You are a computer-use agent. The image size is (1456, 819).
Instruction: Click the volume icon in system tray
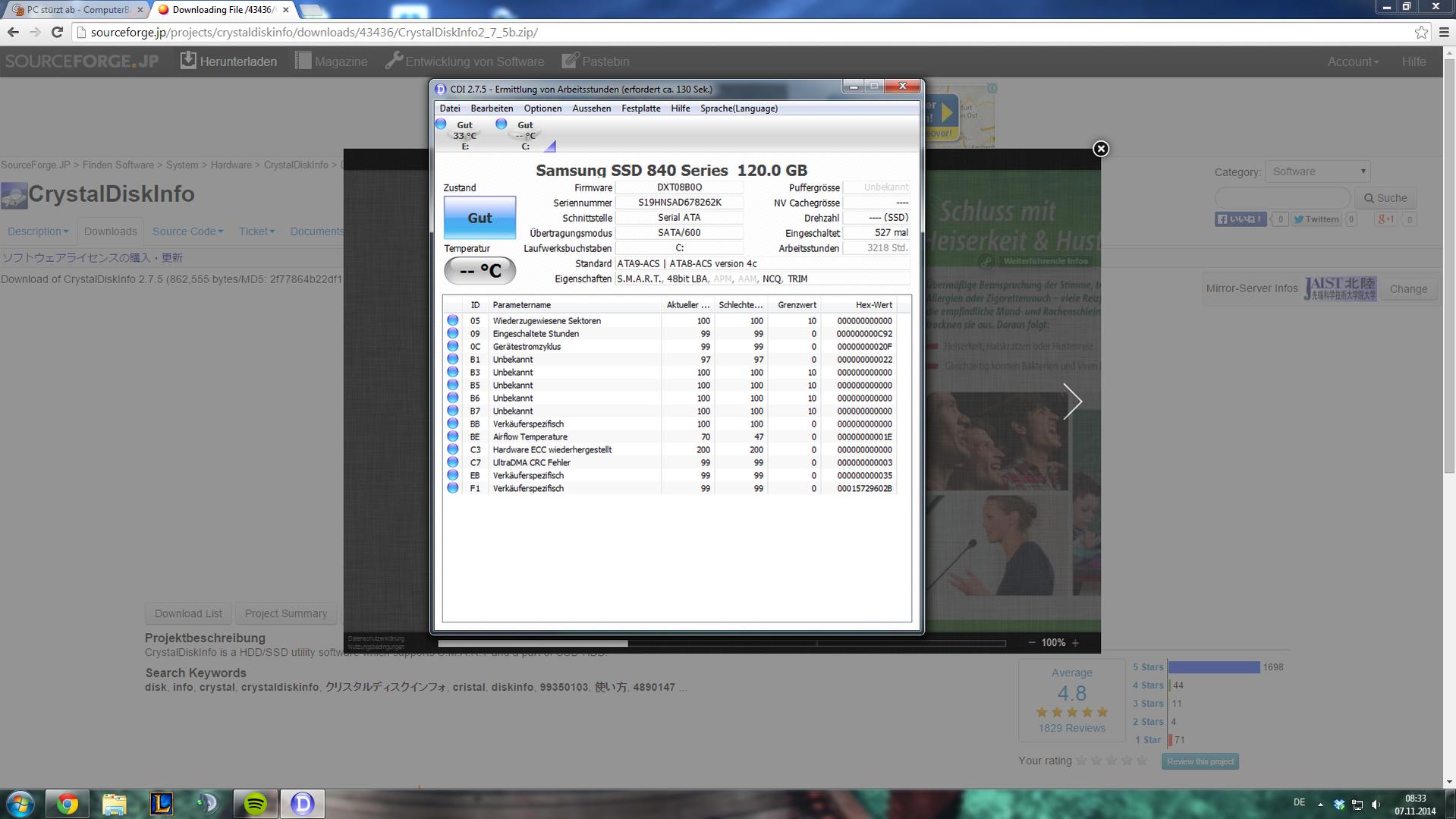pos(1376,805)
